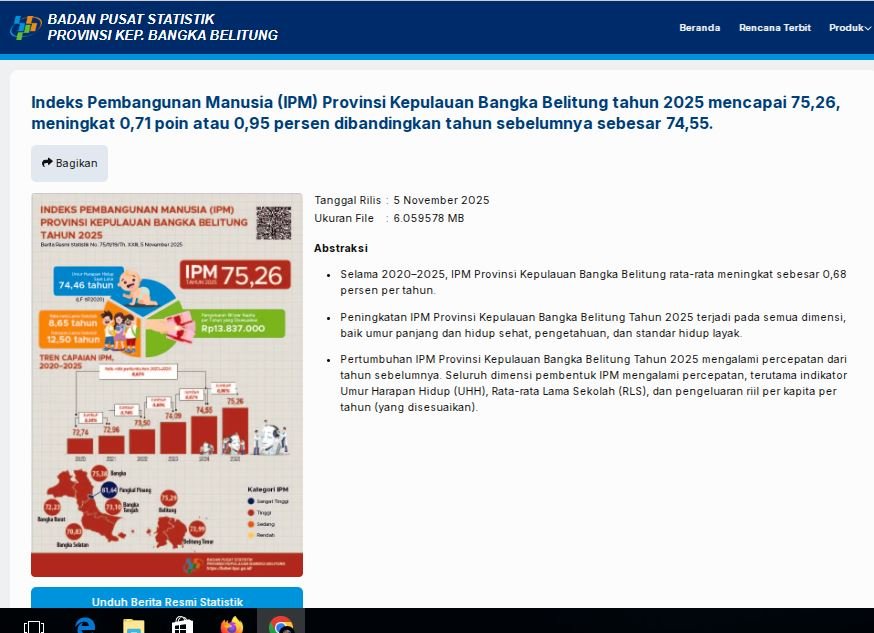Click the IPM 75,26 red badge on infographic
The image size is (874, 633).
click(x=235, y=274)
